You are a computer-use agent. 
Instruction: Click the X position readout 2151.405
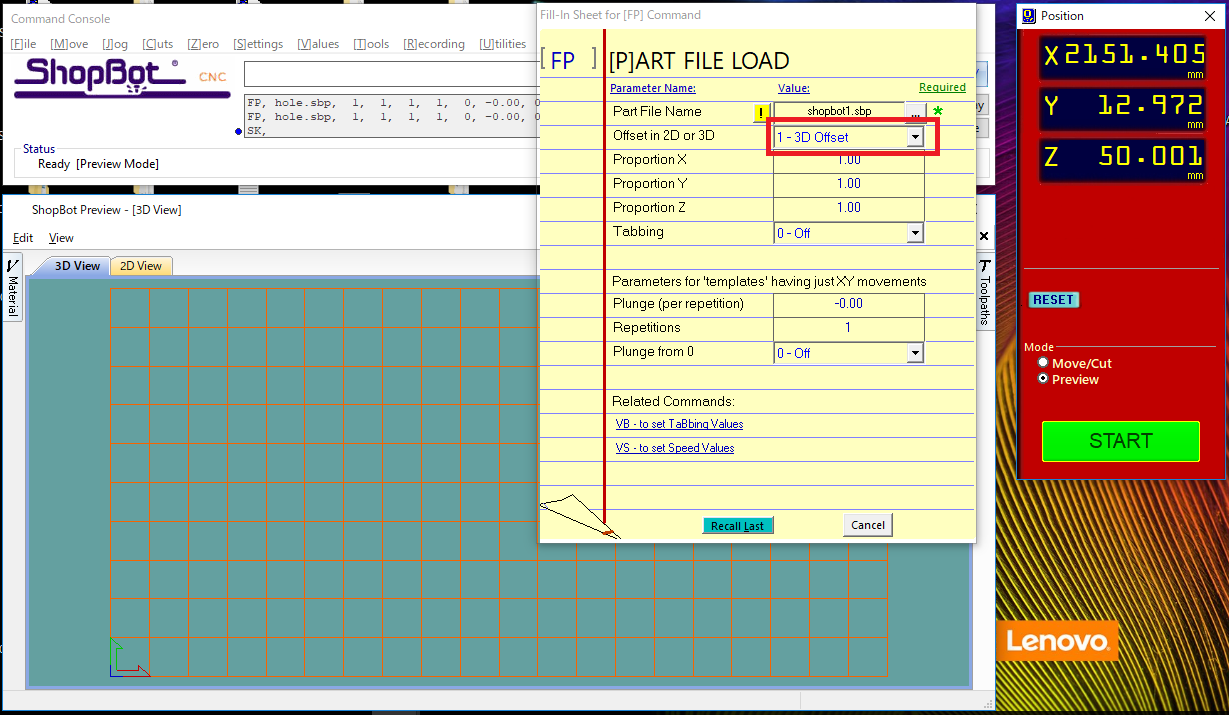coord(1122,56)
